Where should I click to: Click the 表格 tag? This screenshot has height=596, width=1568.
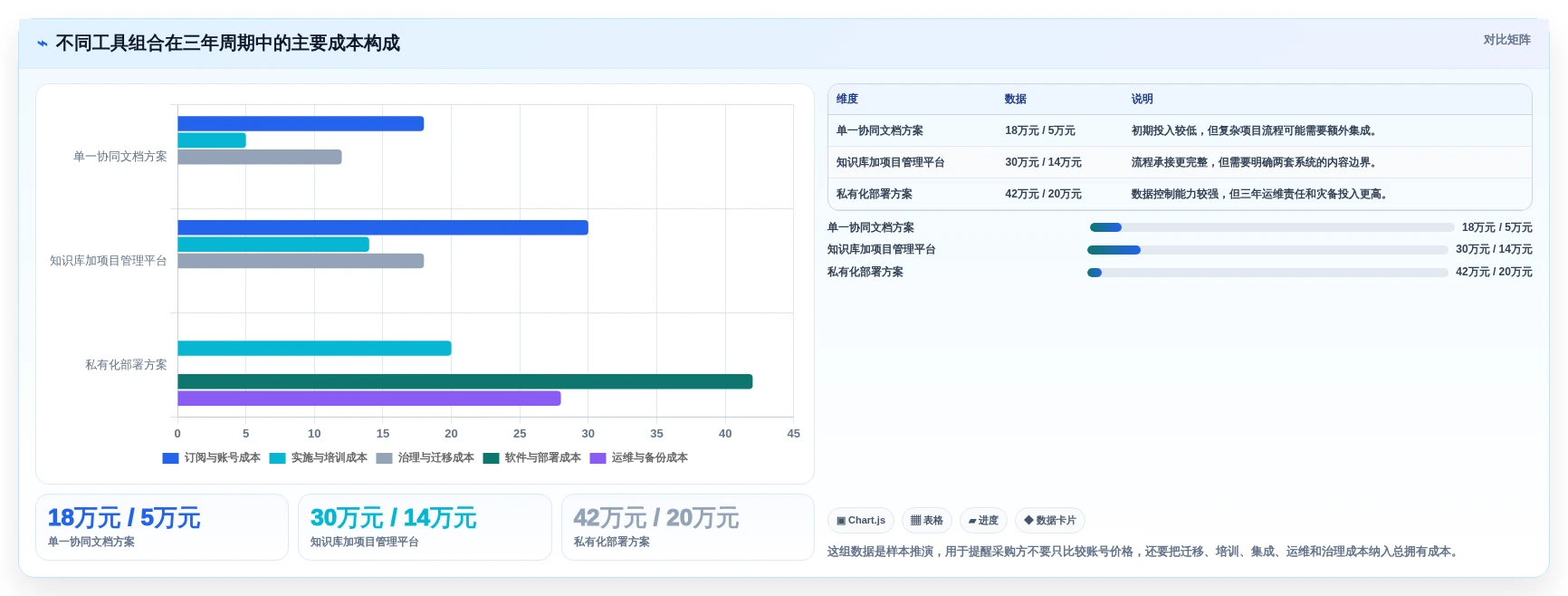pos(927,521)
